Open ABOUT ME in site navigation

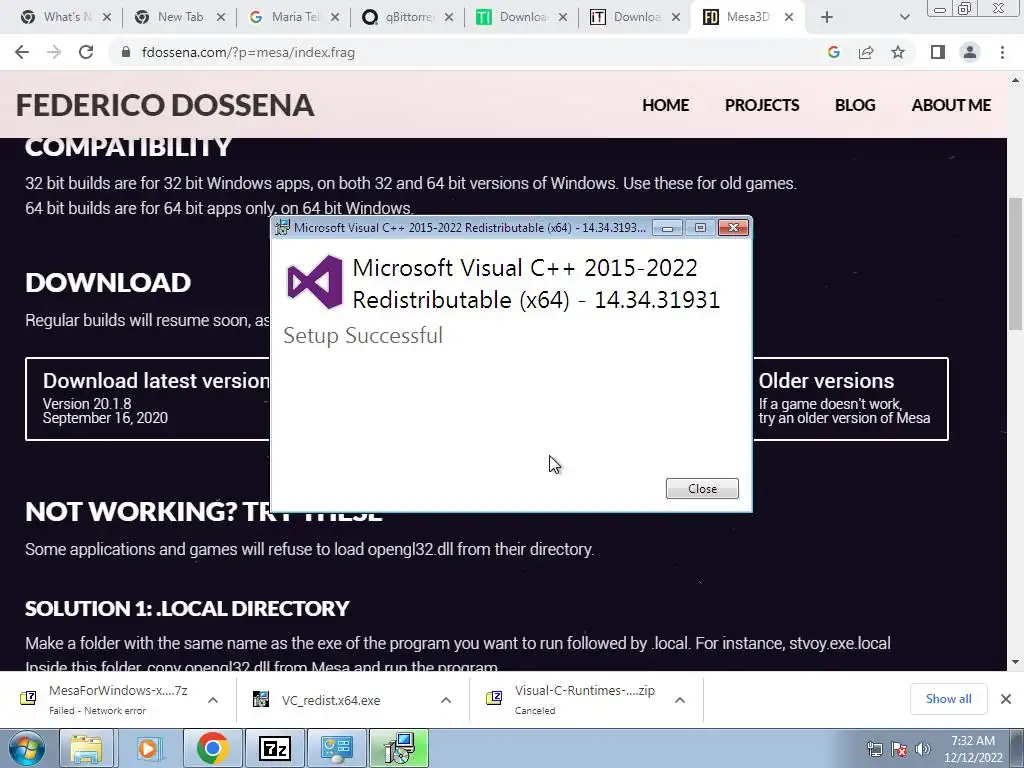point(951,105)
